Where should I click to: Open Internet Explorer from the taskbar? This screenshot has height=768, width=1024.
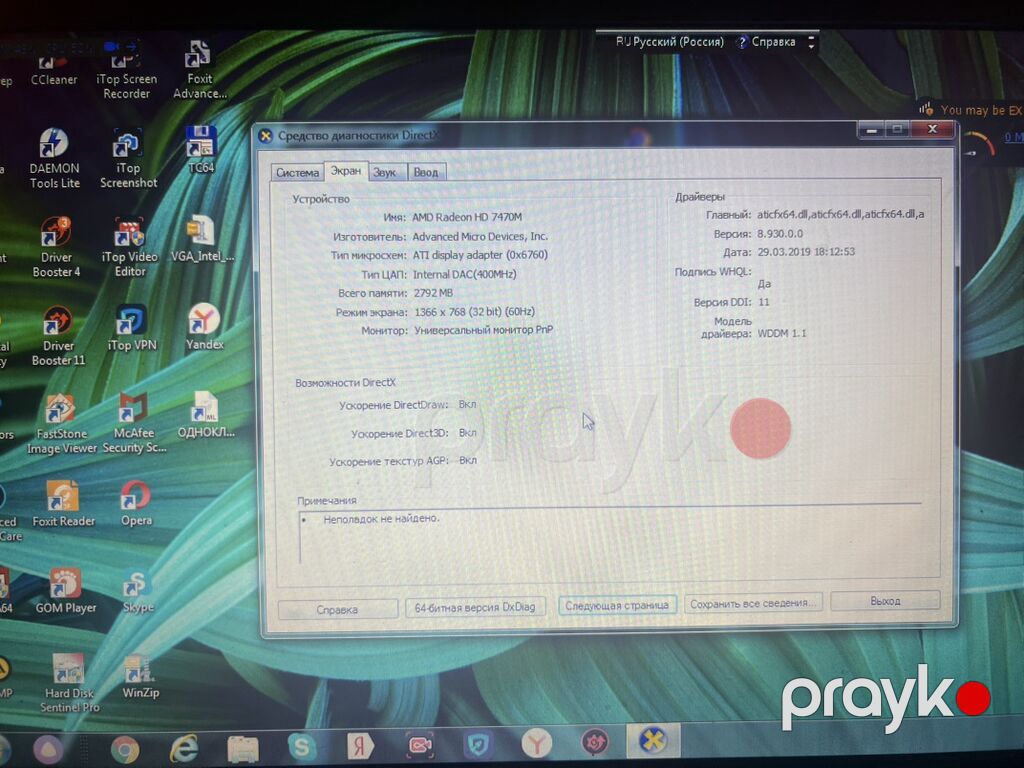(184, 748)
